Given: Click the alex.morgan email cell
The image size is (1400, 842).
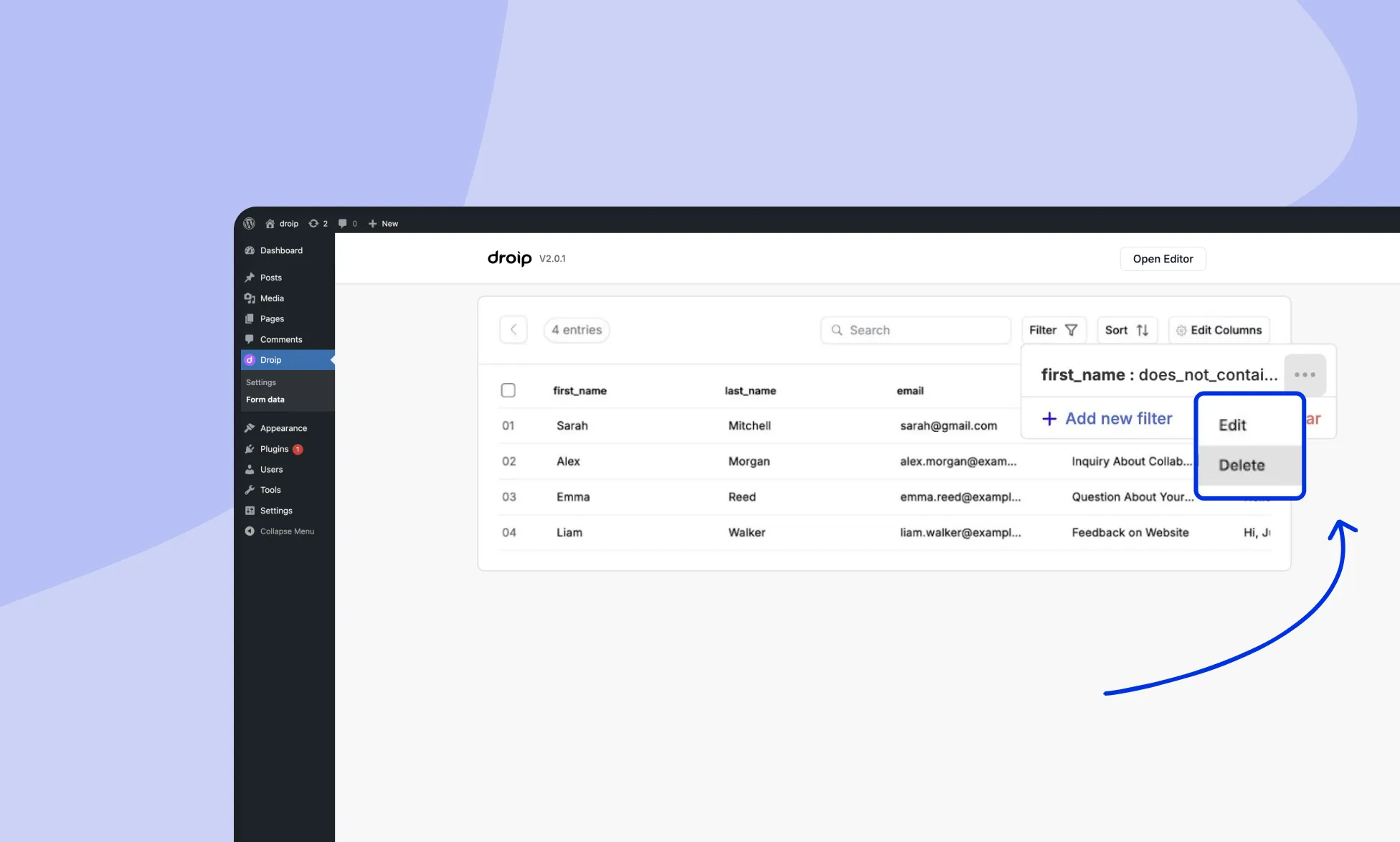Looking at the screenshot, I should pyautogui.click(x=958, y=461).
